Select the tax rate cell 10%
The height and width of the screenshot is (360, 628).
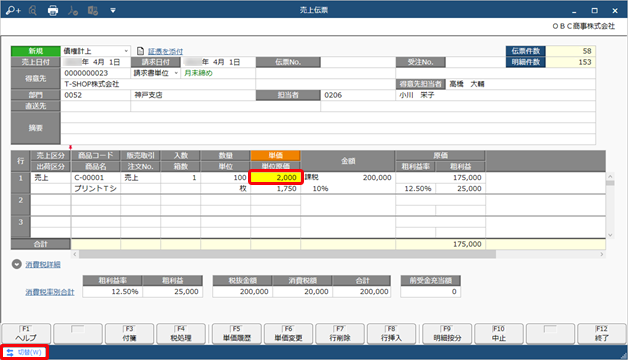320,189
